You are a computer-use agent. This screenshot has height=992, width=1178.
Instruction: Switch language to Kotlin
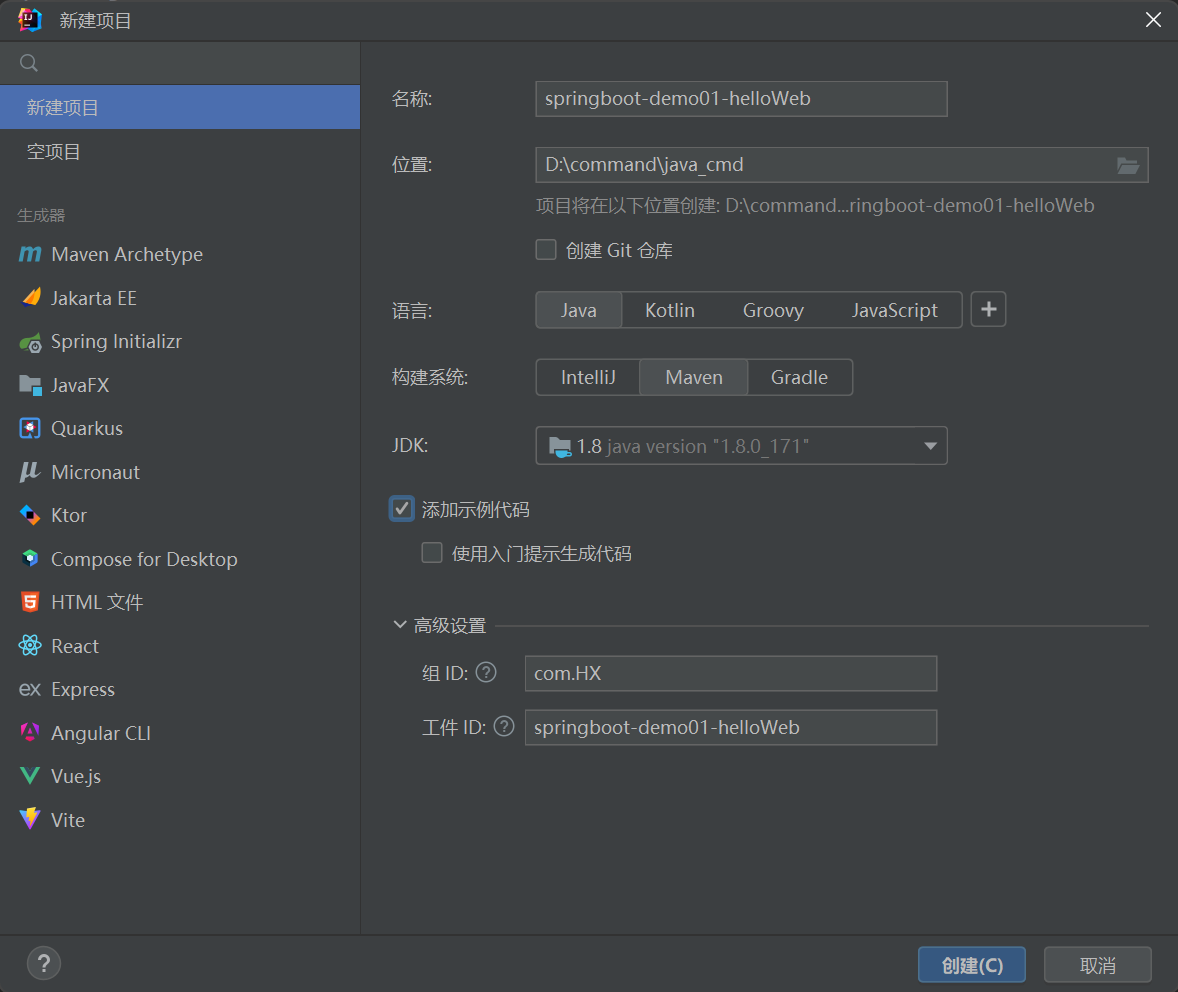669,310
